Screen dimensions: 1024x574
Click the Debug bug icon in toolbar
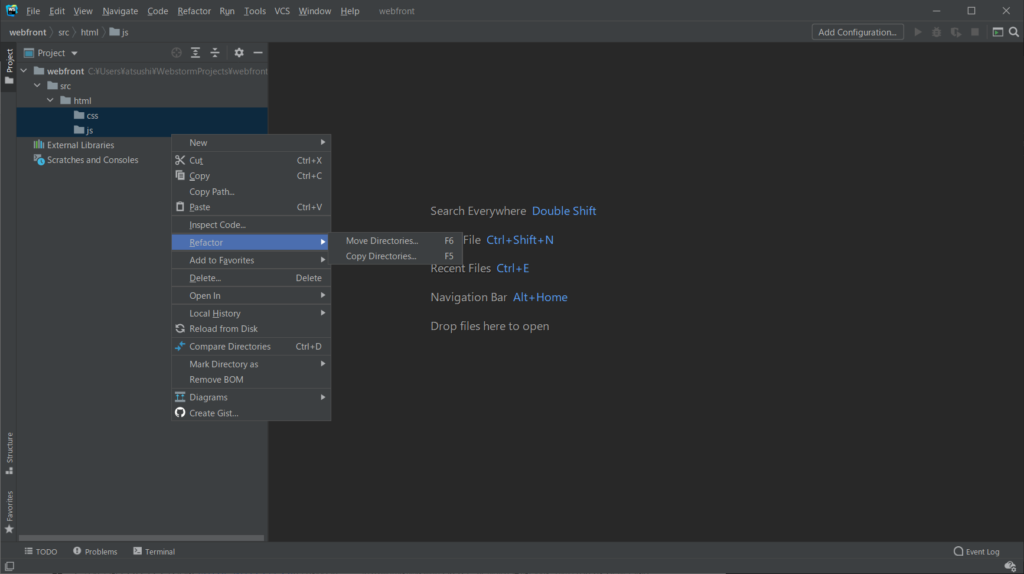pos(936,32)
